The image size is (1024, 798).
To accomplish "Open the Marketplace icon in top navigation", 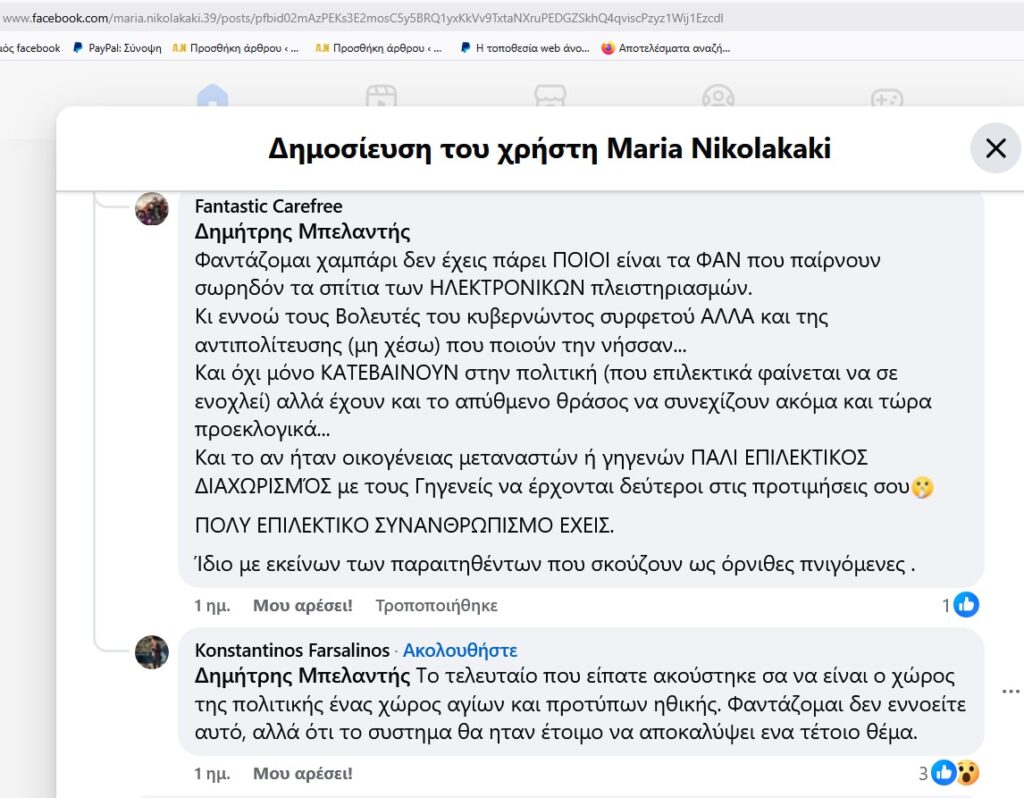I will (x=550, y=96).
